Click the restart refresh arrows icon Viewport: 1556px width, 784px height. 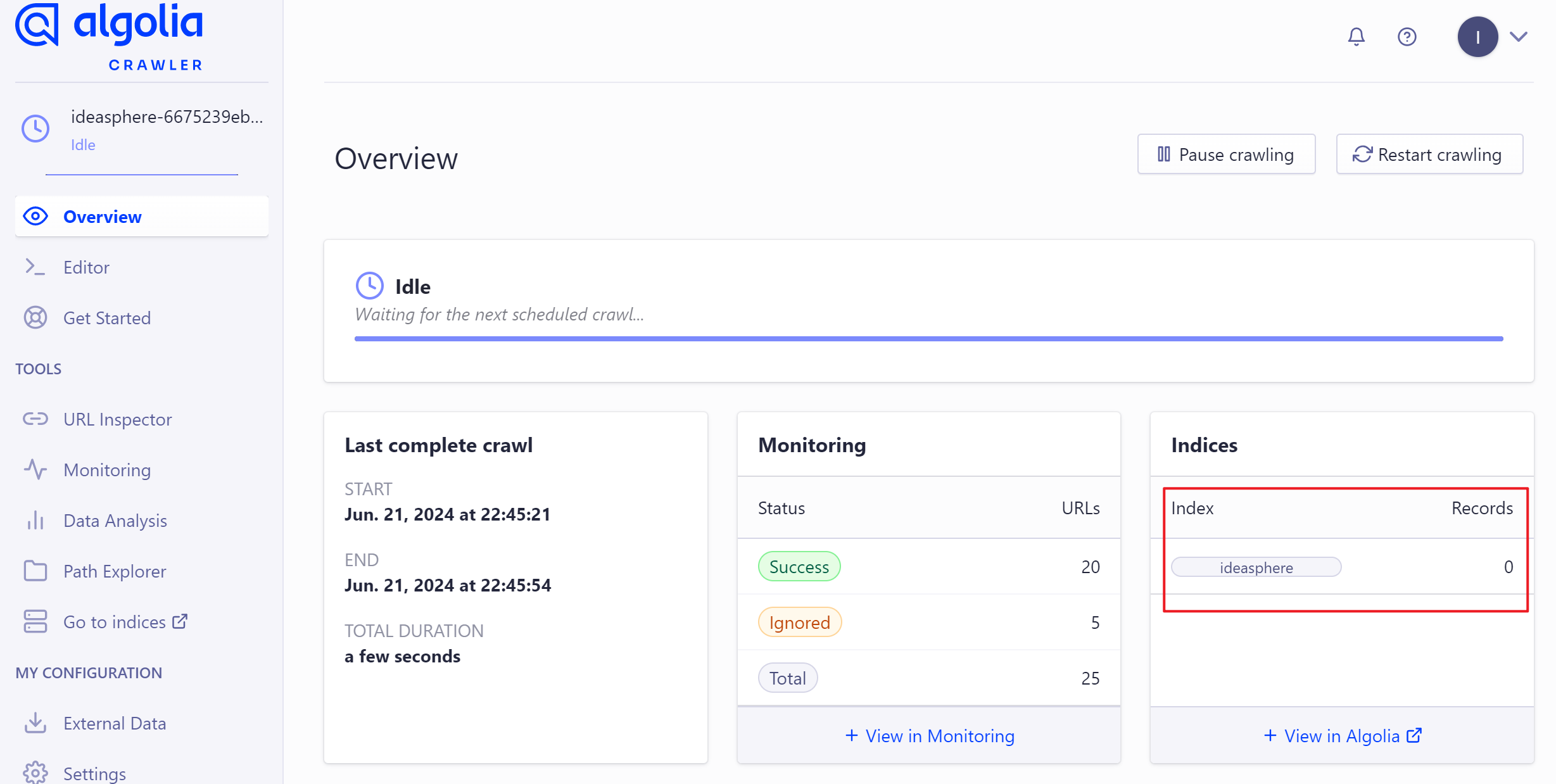pyautogui.click(x=1362, y=154)
